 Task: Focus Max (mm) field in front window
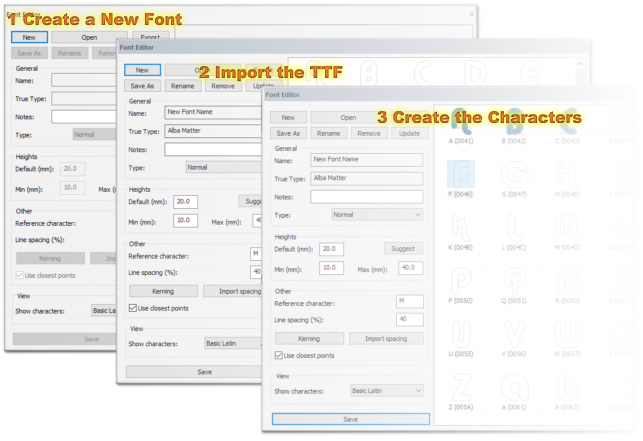click(410, 267)
